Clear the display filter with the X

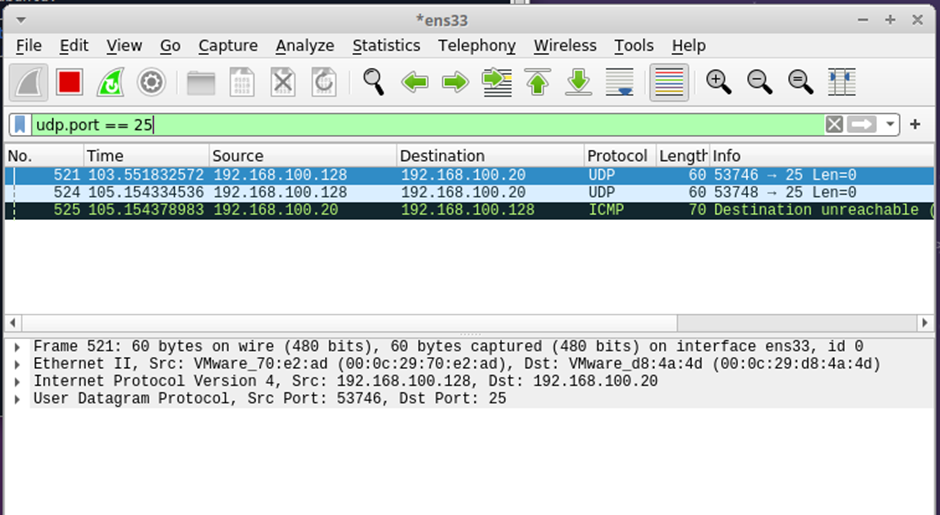[834, 125]
